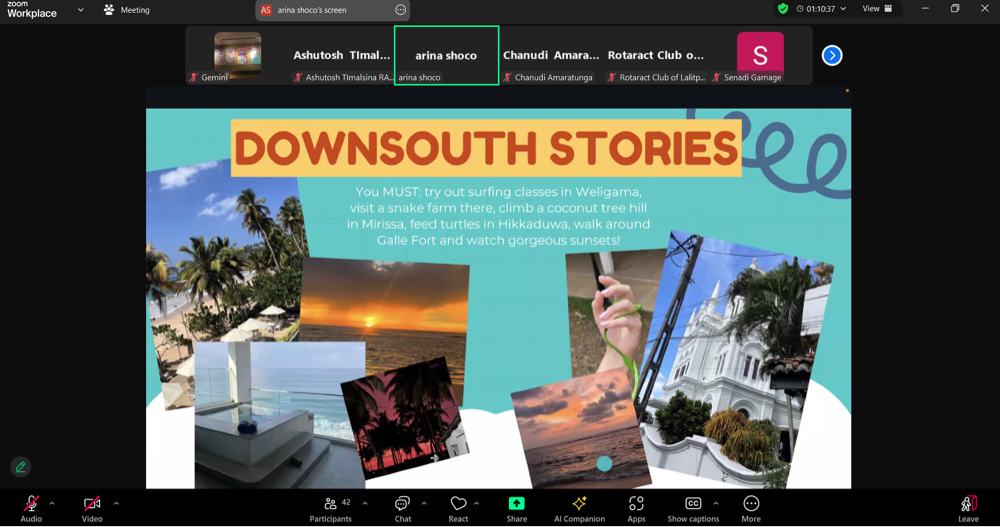Screen dimensions: 1000x527
Task: Open the Participants panel icon
Action: coord(330,504)
